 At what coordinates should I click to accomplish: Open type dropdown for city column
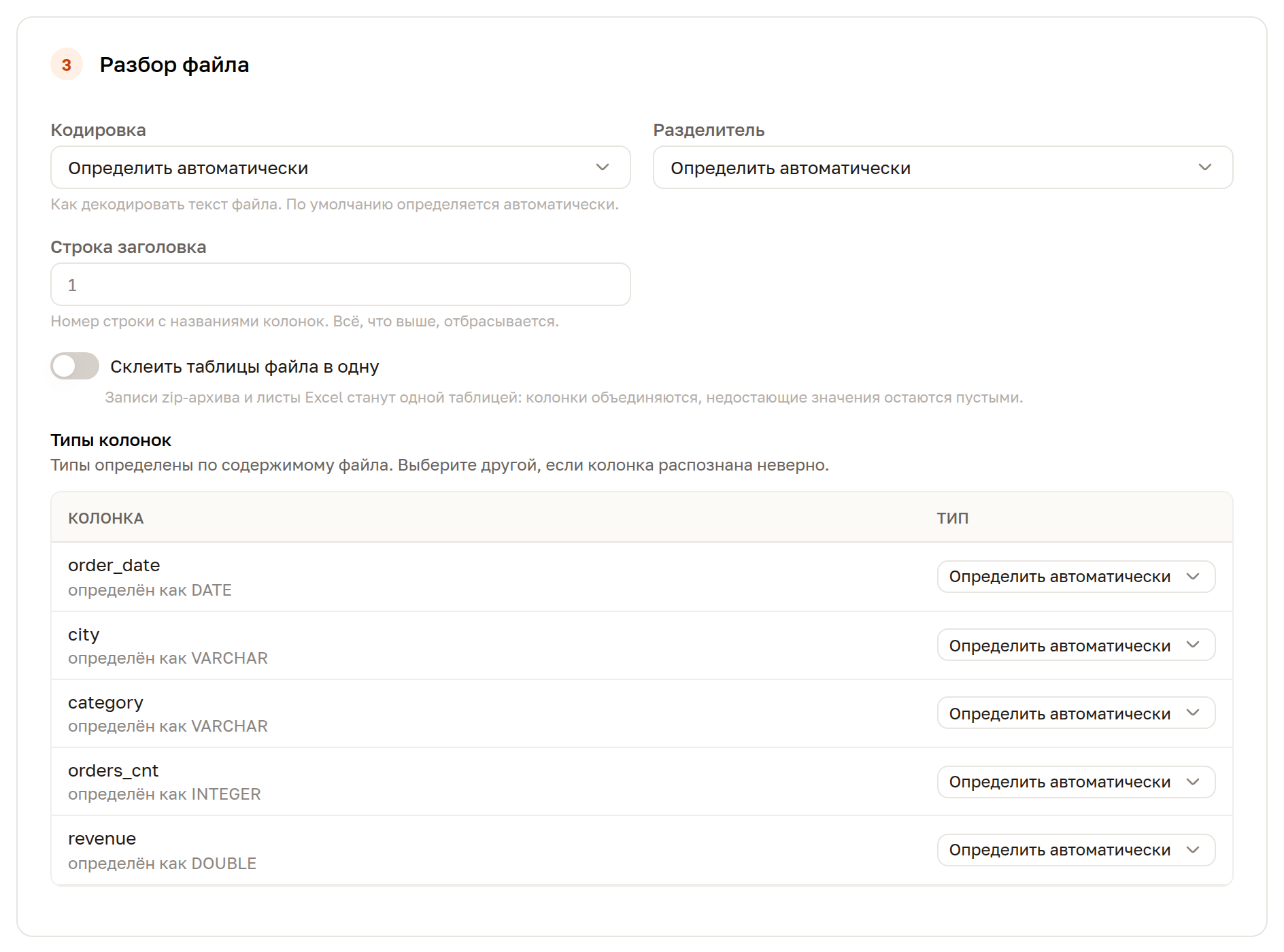1076,645
